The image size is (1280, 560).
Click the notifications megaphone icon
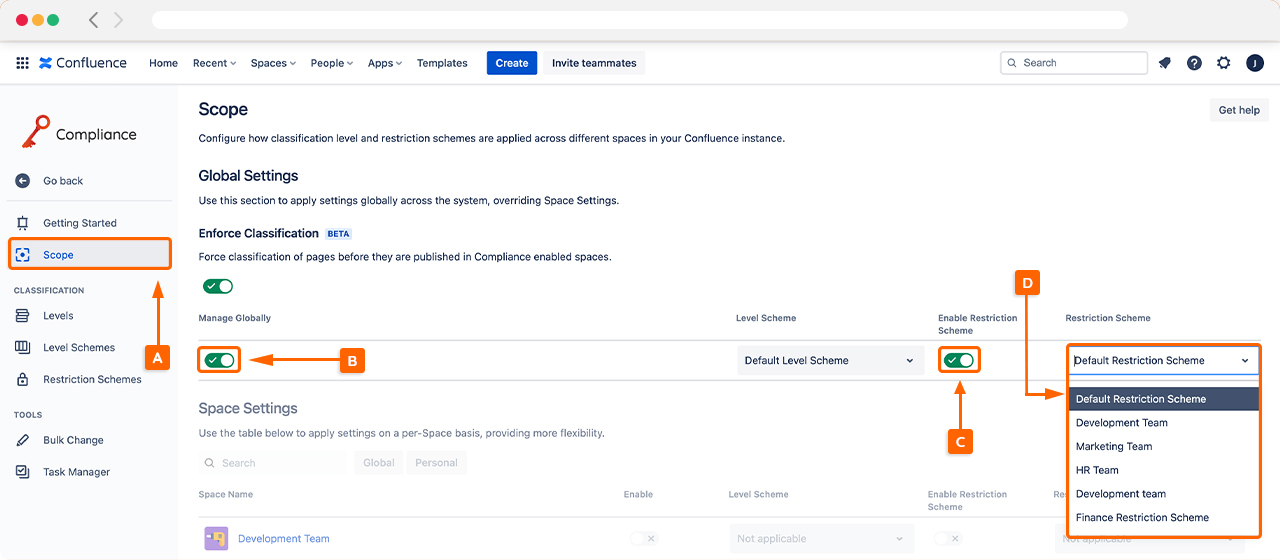[1165, 63]
